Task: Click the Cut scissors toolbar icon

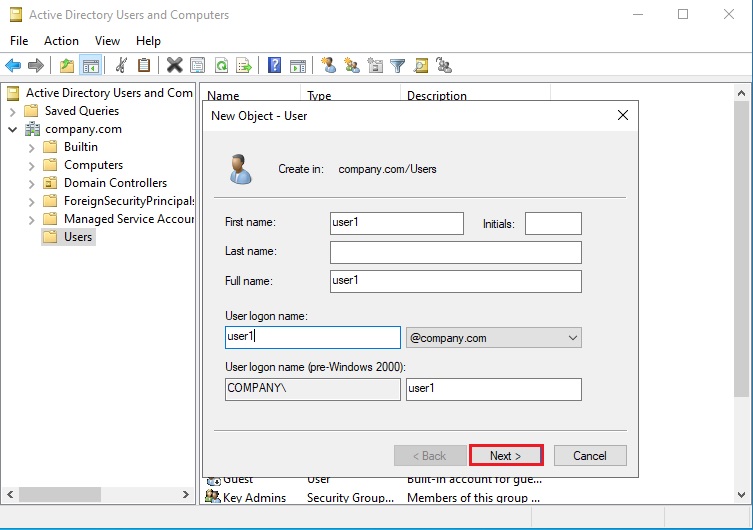Action: tap(121, 66)
